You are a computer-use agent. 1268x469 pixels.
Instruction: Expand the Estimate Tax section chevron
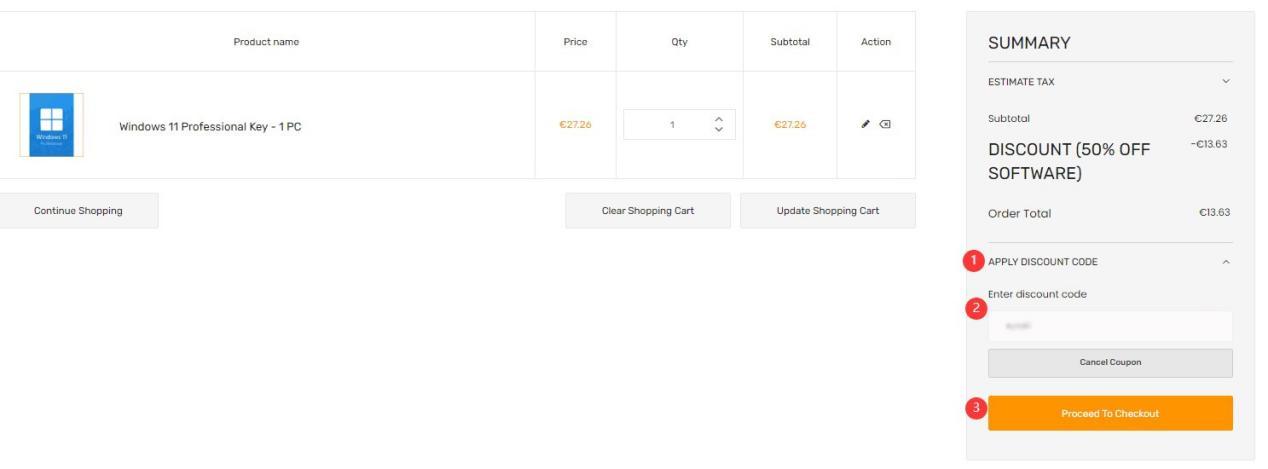[1226, 81]
